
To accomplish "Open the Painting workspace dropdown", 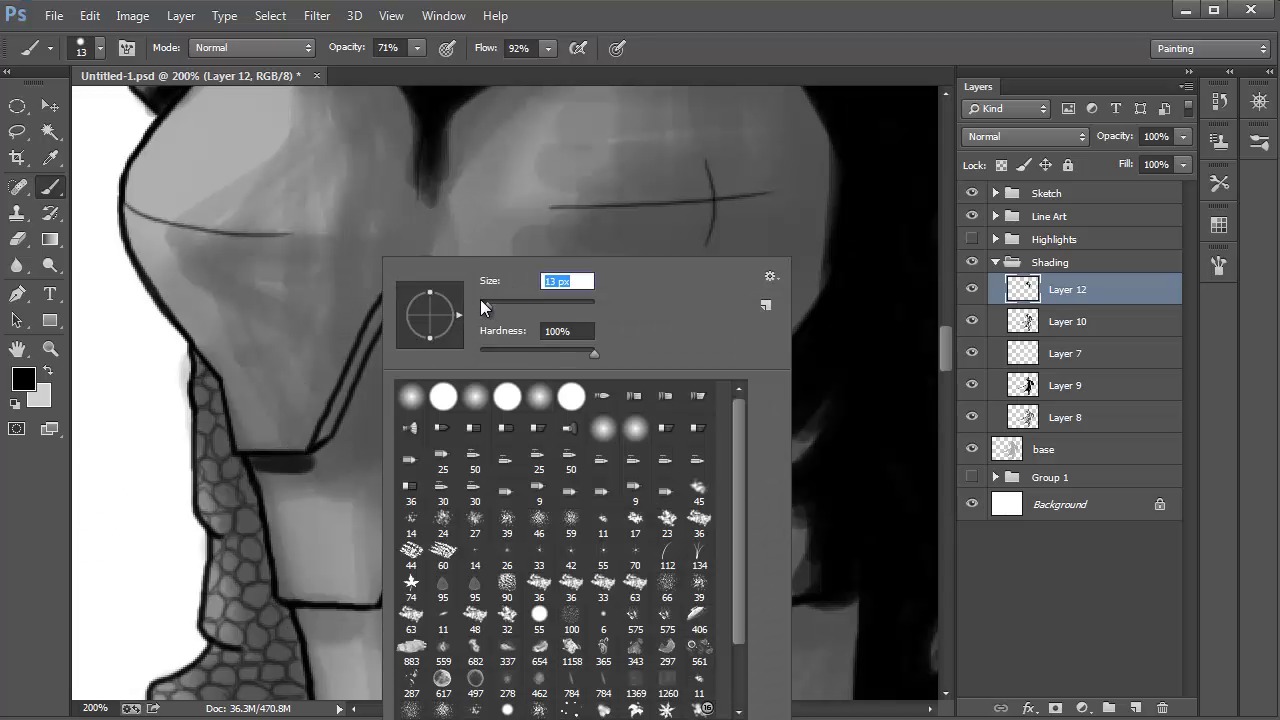I will (x=1210, y=48).
